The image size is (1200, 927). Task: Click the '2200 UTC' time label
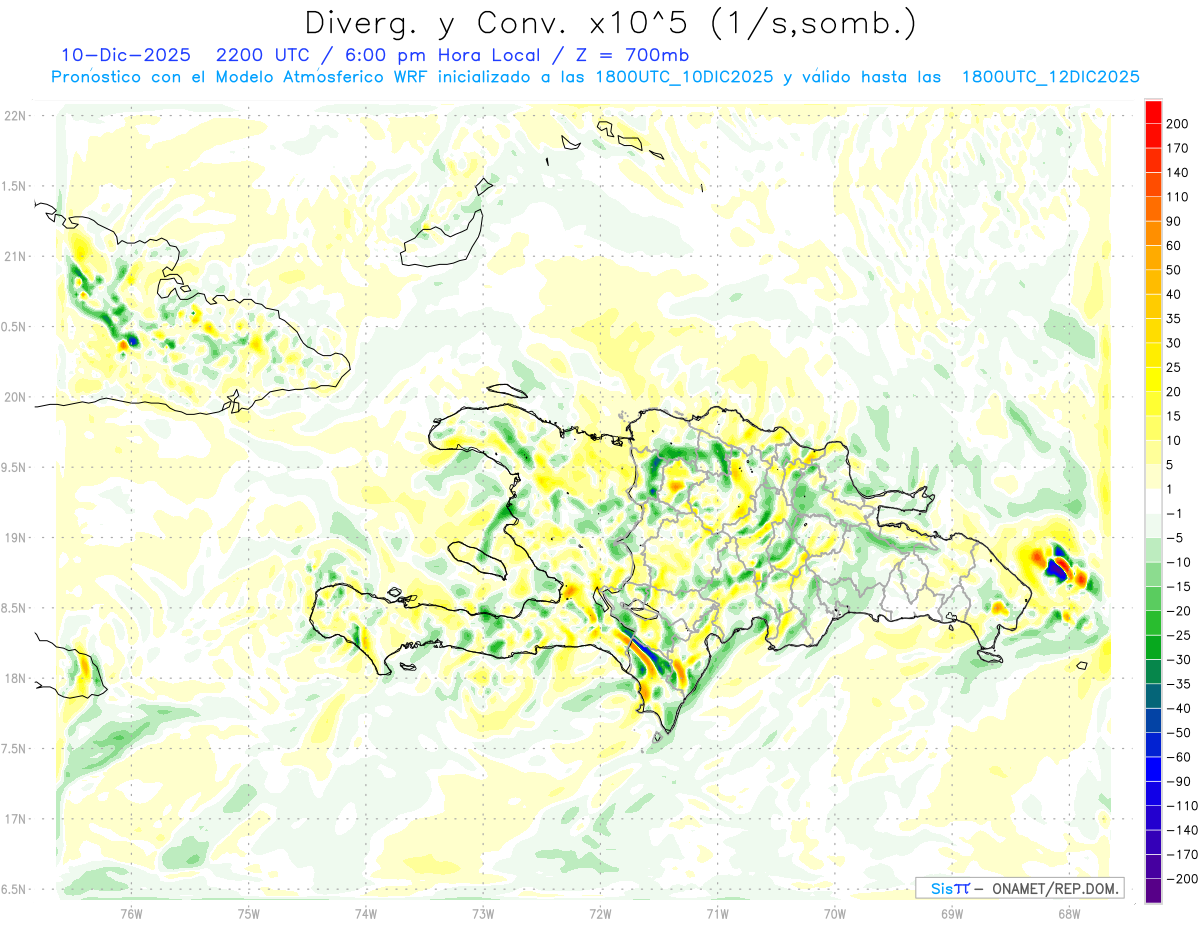(x=260, y=54)
